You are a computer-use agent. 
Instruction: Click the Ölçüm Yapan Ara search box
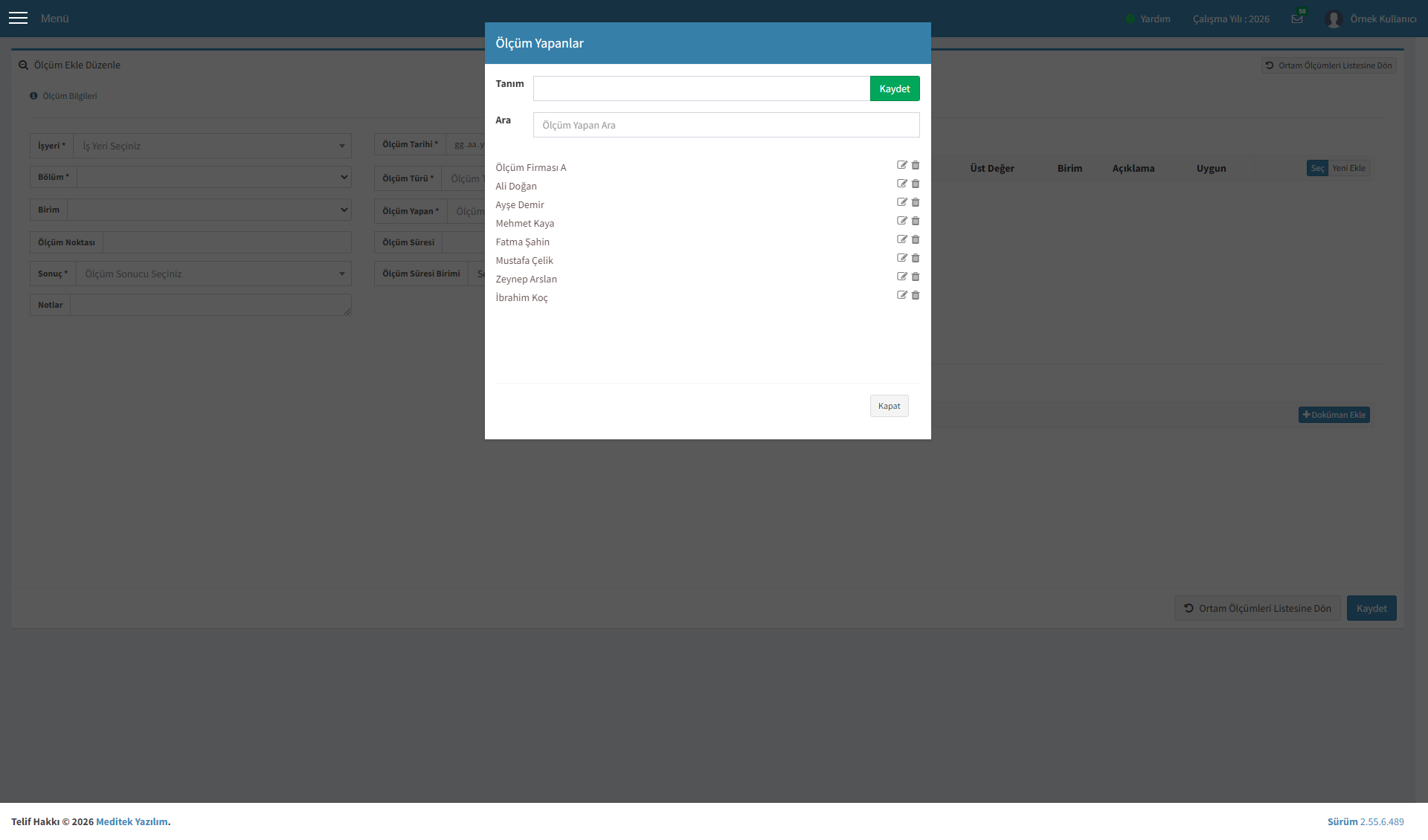pyautogui.click(x=726, y=125)
